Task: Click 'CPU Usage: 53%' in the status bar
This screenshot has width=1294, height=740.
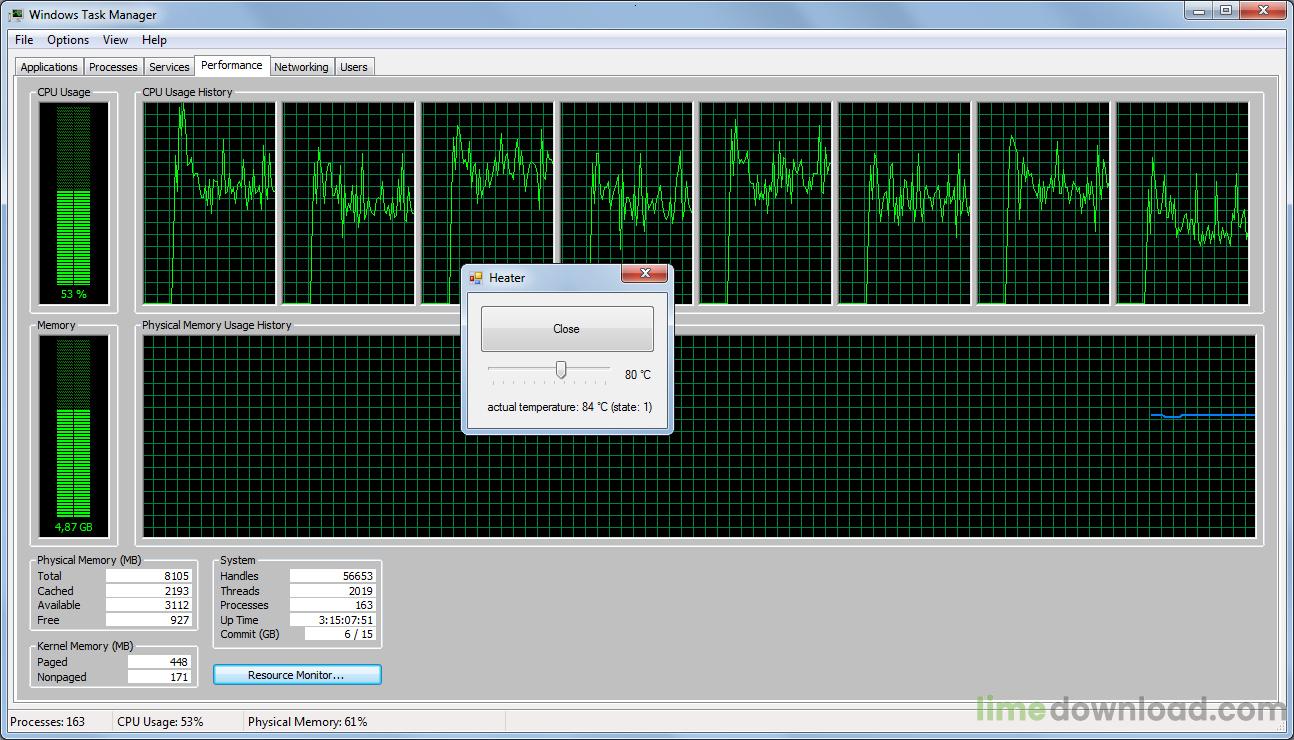Action: (x=160, y=722)
